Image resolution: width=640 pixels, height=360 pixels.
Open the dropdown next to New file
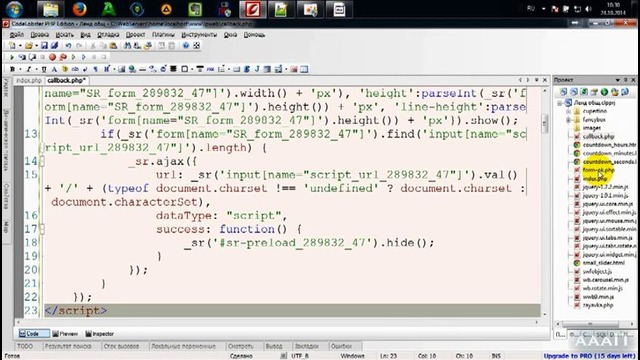[20, 46]
